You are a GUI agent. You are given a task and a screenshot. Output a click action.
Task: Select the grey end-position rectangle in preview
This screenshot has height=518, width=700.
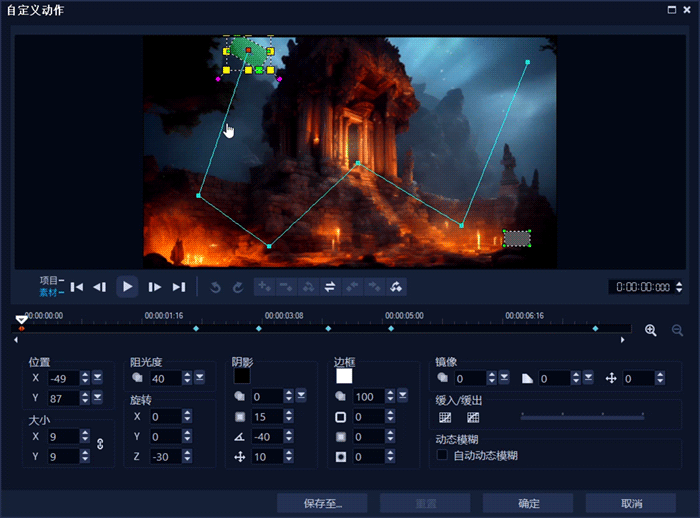tap(517, 238)
